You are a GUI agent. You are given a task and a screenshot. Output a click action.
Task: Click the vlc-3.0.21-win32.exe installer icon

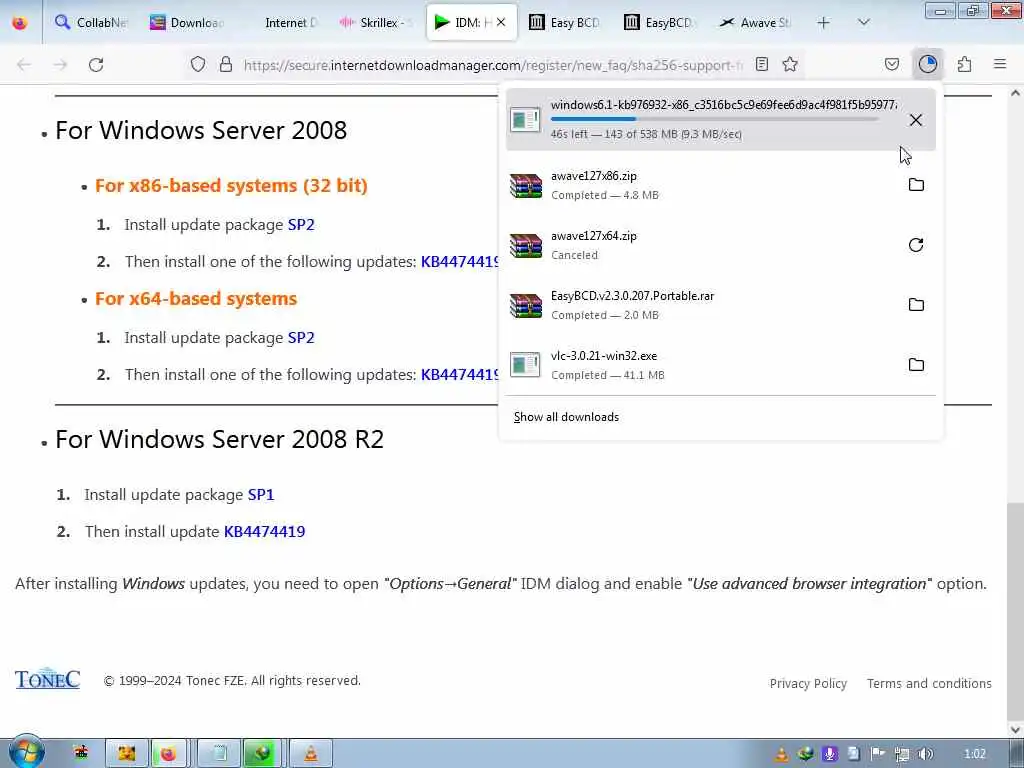526,366
